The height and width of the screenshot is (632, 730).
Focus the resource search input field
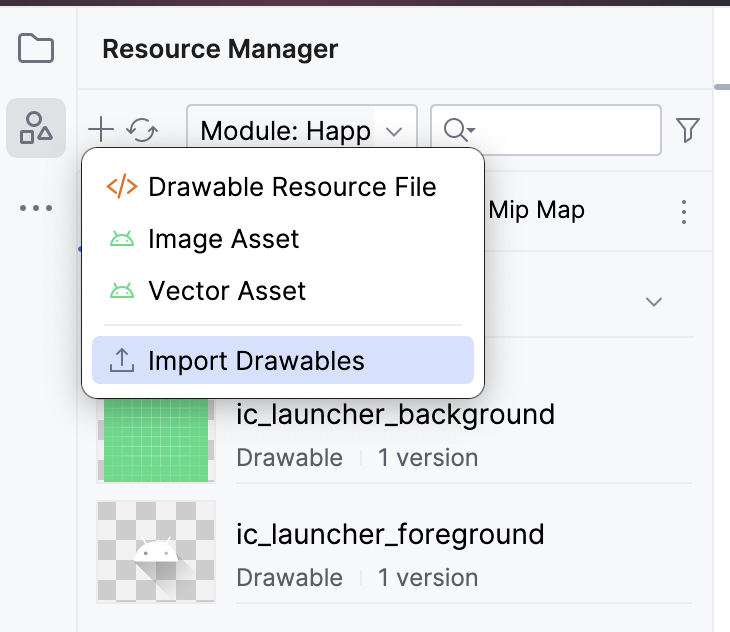pos(565,130)
